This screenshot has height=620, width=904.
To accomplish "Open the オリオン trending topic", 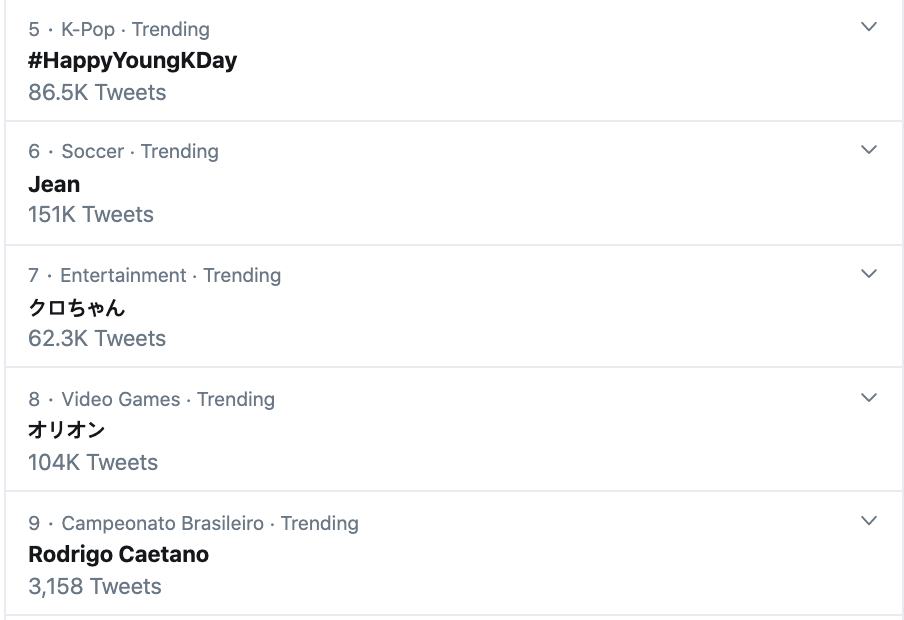I will pos(66,430).
